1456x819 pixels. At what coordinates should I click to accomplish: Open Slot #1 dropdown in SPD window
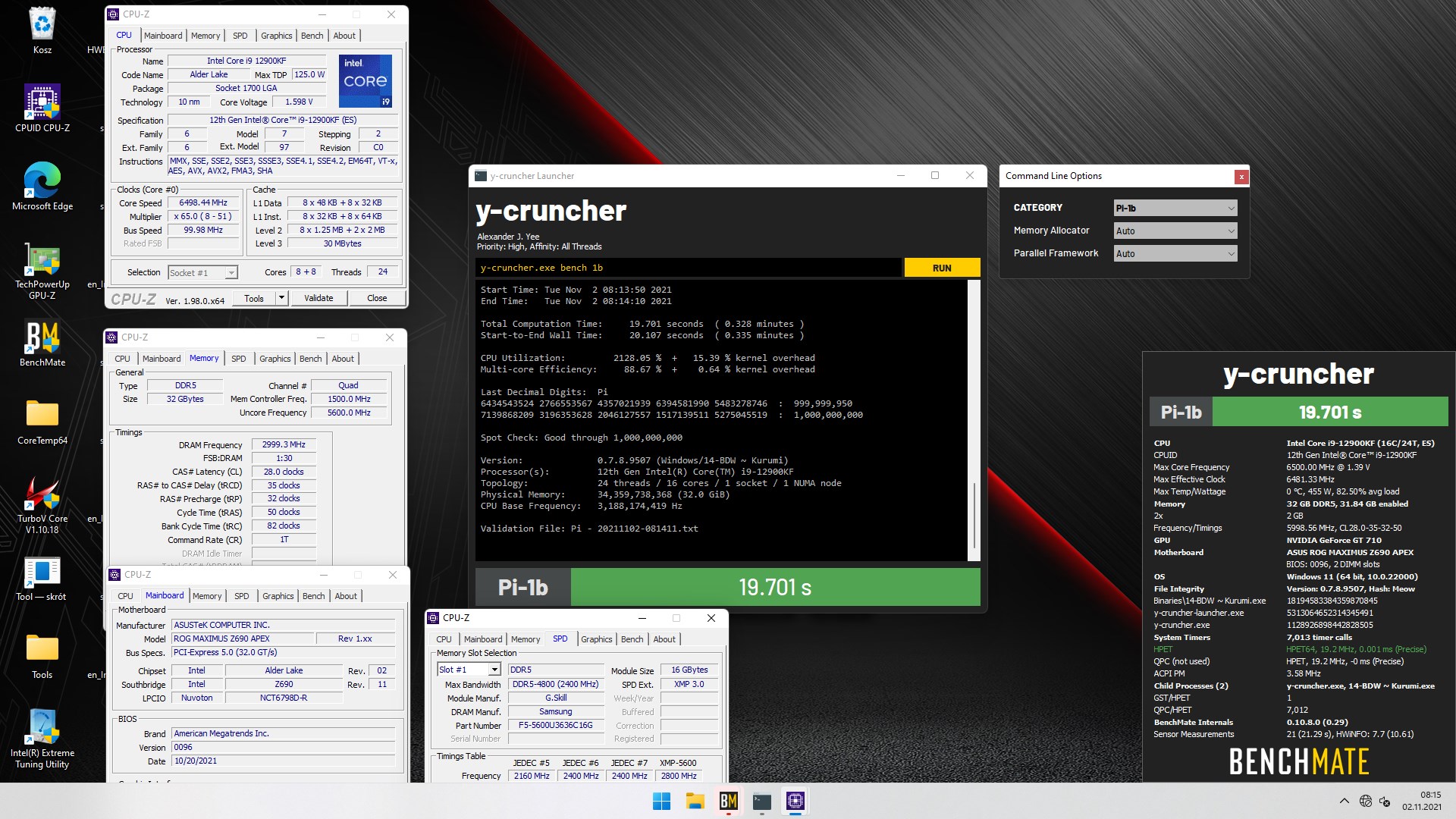(469, 670)
